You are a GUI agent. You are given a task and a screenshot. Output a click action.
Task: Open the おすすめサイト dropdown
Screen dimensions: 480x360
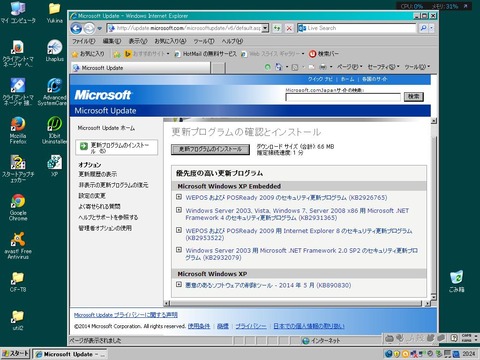[147, 54]
